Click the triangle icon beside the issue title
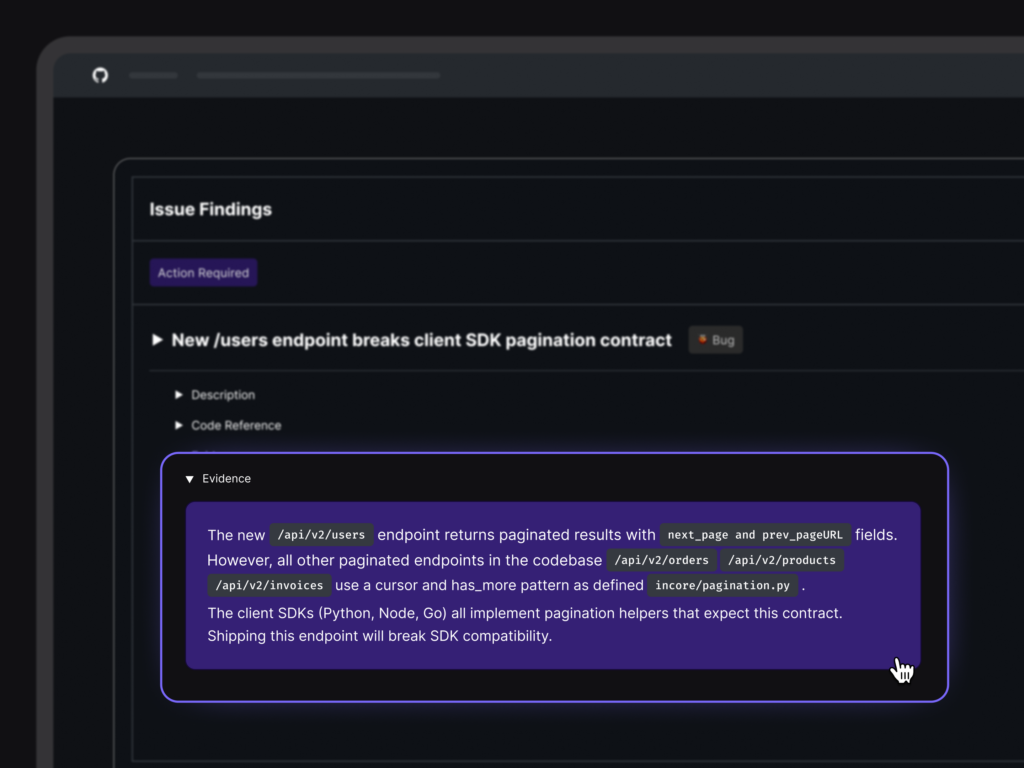The height and width of the screenshot is (768, 1024). click(x=157, y=340)
